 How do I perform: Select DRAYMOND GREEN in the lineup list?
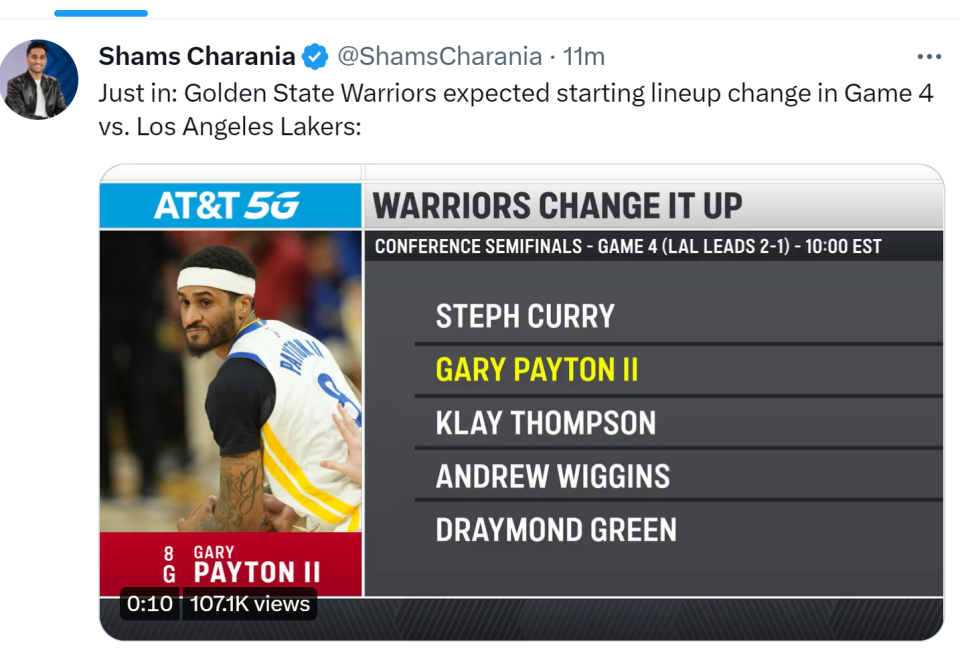pos(556,529)
